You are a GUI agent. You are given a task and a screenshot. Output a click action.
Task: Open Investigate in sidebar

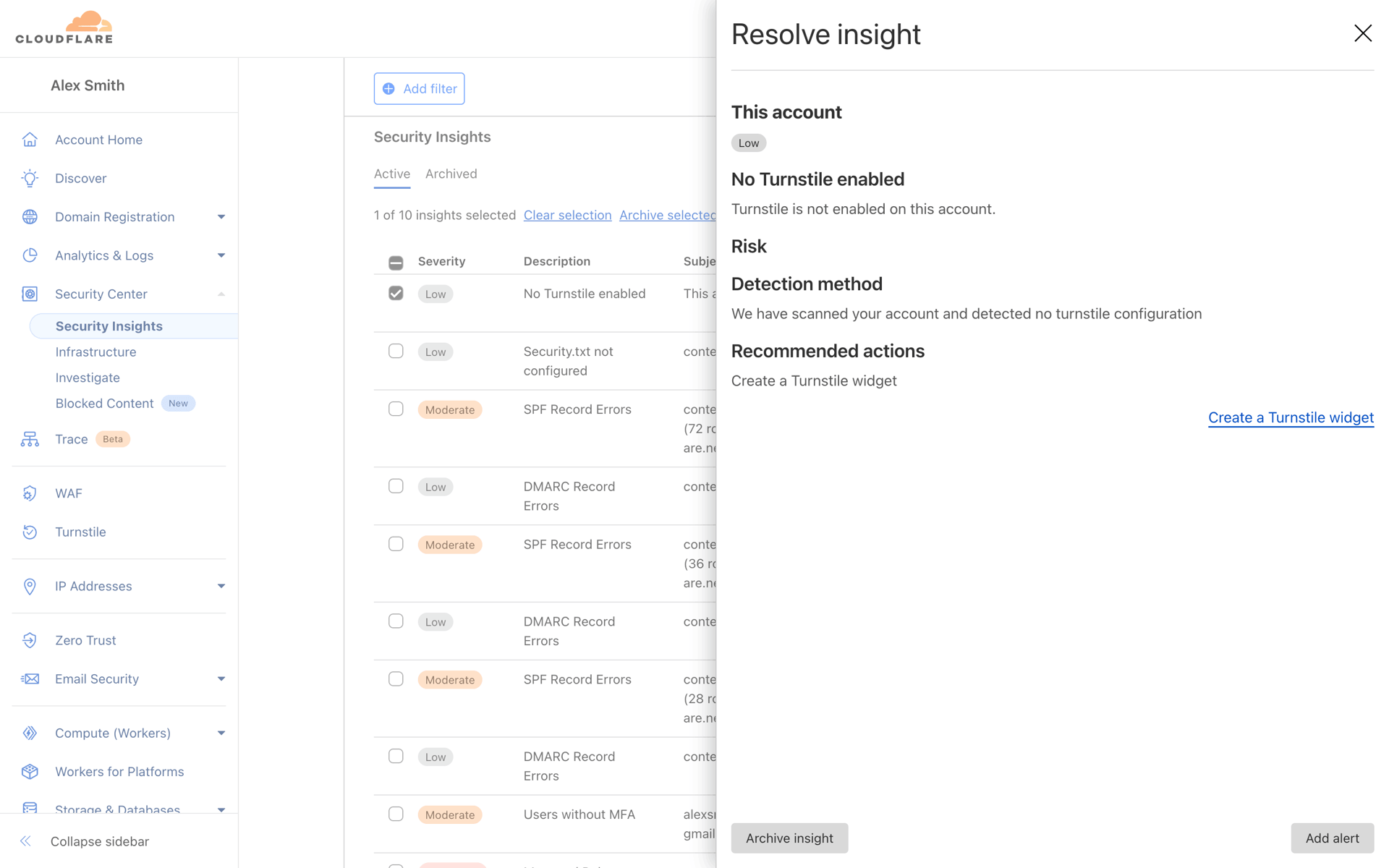(x=88, y=378)
